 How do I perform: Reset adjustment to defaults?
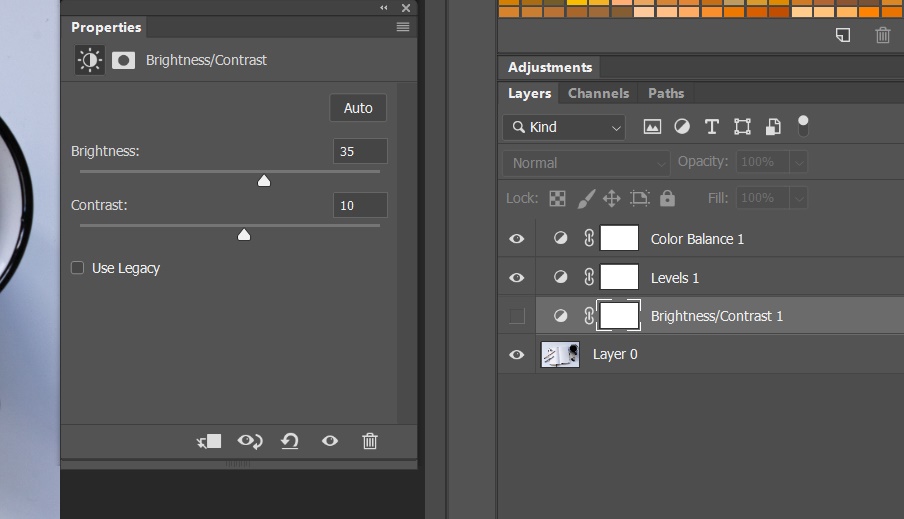coord(289,441)
